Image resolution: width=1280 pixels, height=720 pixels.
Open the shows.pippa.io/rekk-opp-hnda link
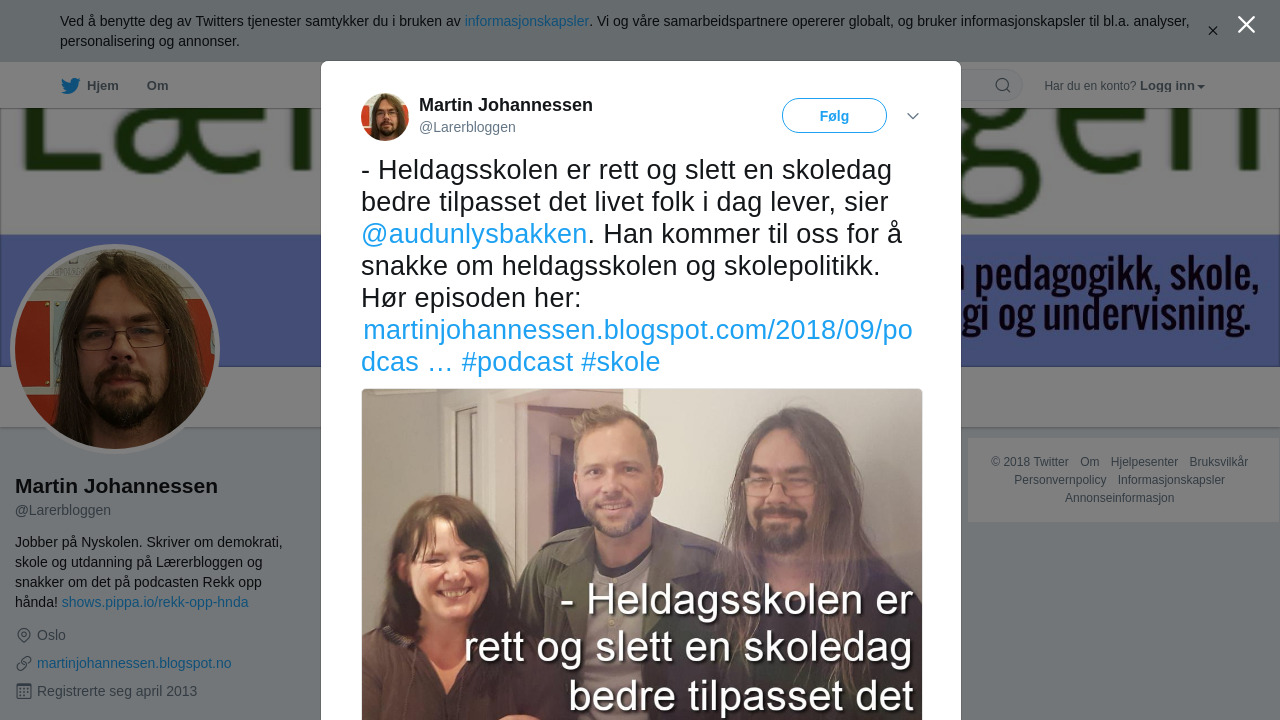(x=155, y=602)
